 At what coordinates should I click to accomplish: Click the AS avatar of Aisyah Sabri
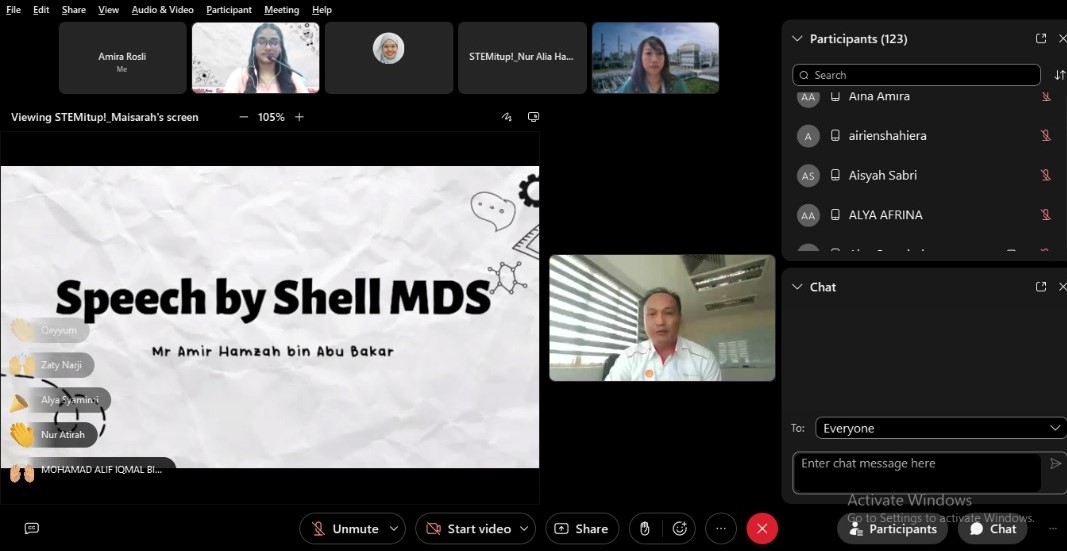pyautogui.click(x=808, y=176)
